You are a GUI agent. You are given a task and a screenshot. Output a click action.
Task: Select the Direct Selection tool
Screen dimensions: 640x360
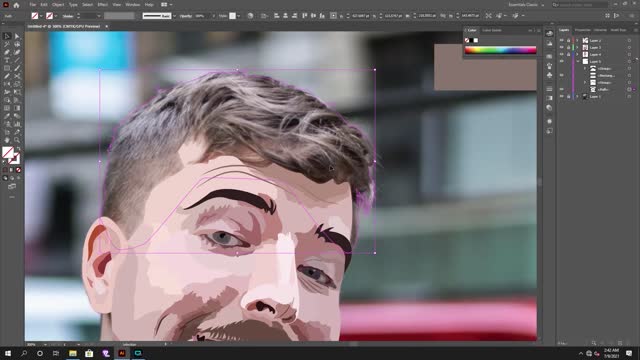click(x=17, y=36)
